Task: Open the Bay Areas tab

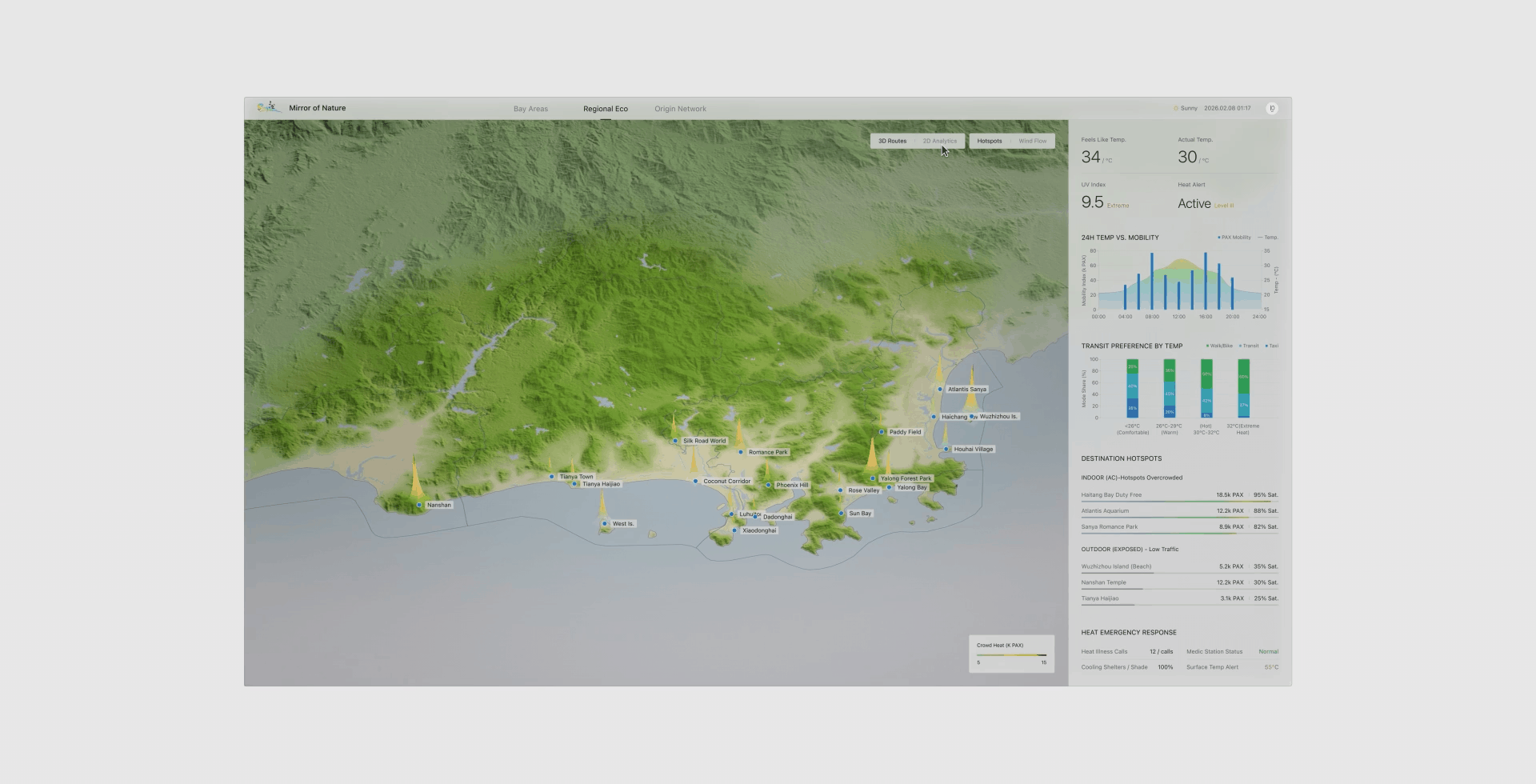Action: point(530,109)
